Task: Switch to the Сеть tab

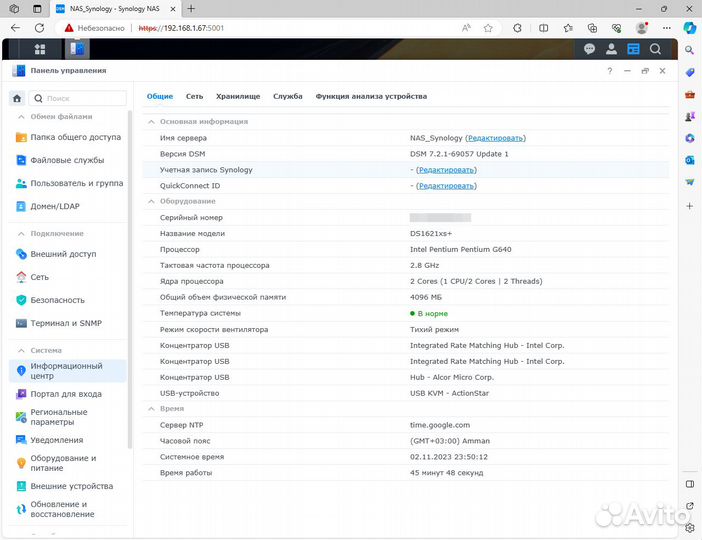Action: 194,96
